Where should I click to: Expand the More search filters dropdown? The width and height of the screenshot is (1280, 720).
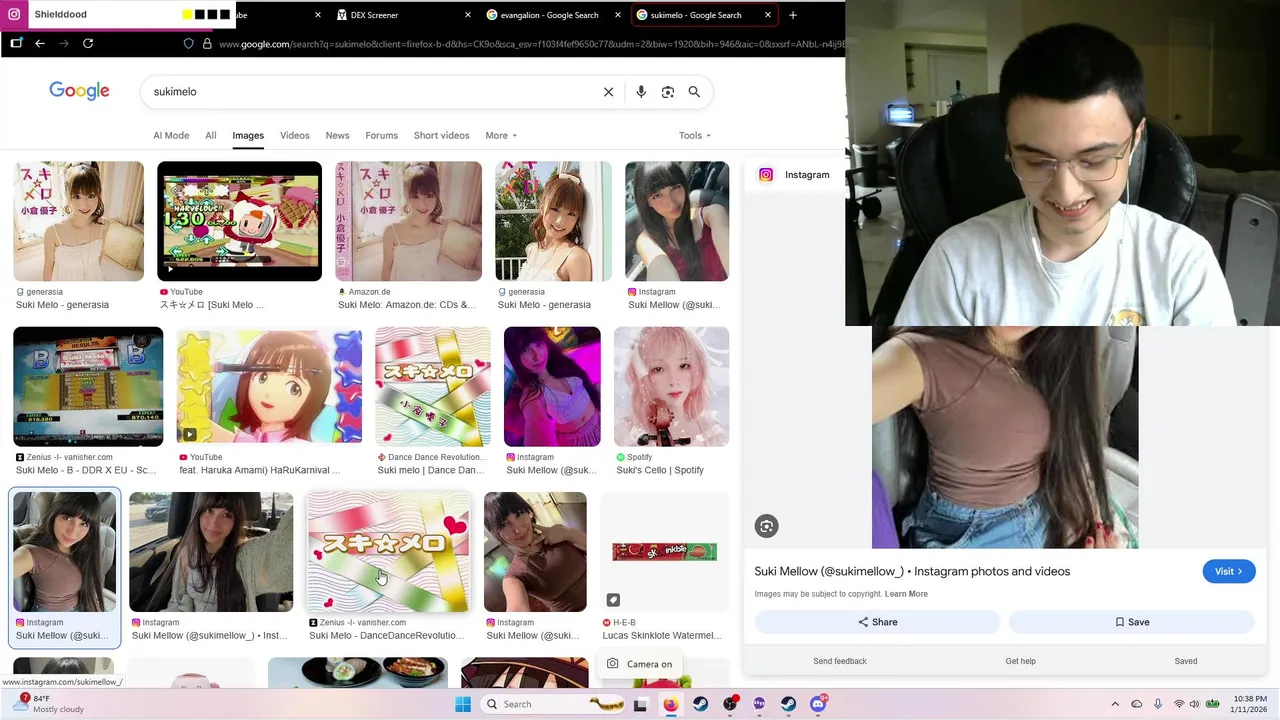[x=501, y=135]
